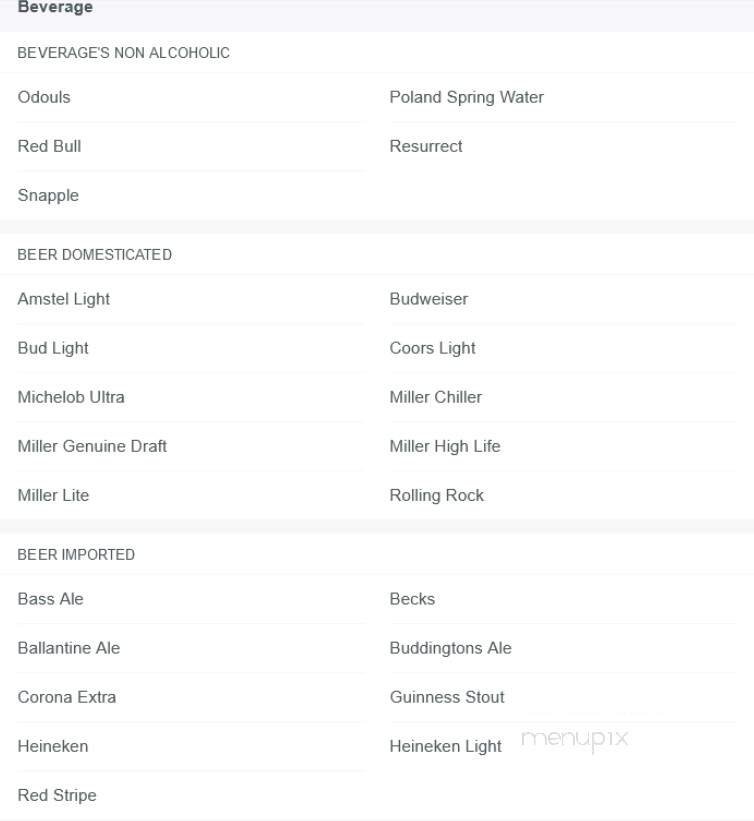Choose Red Bull from non-alcoholic beverages

tap(49, 146)
